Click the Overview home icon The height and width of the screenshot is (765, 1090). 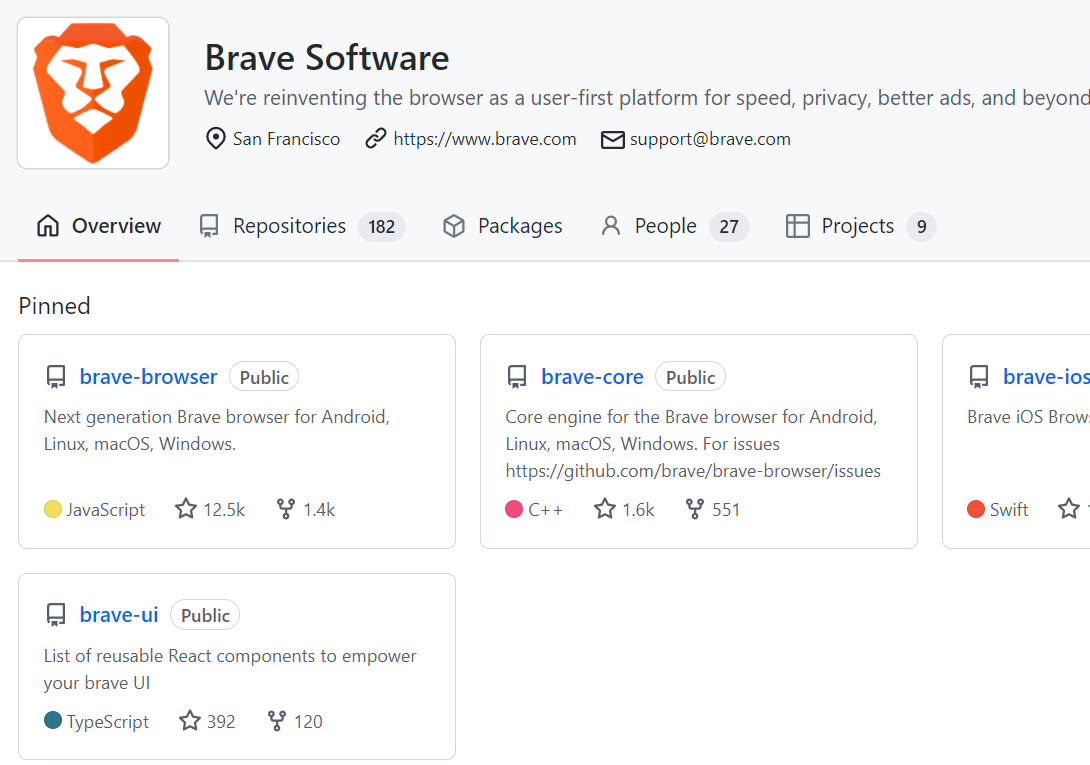(x=48, y=226)
